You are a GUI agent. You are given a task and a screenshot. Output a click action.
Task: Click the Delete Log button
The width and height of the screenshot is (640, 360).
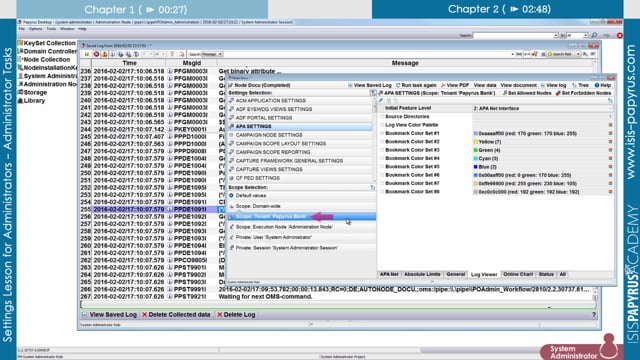click(236, 315)
